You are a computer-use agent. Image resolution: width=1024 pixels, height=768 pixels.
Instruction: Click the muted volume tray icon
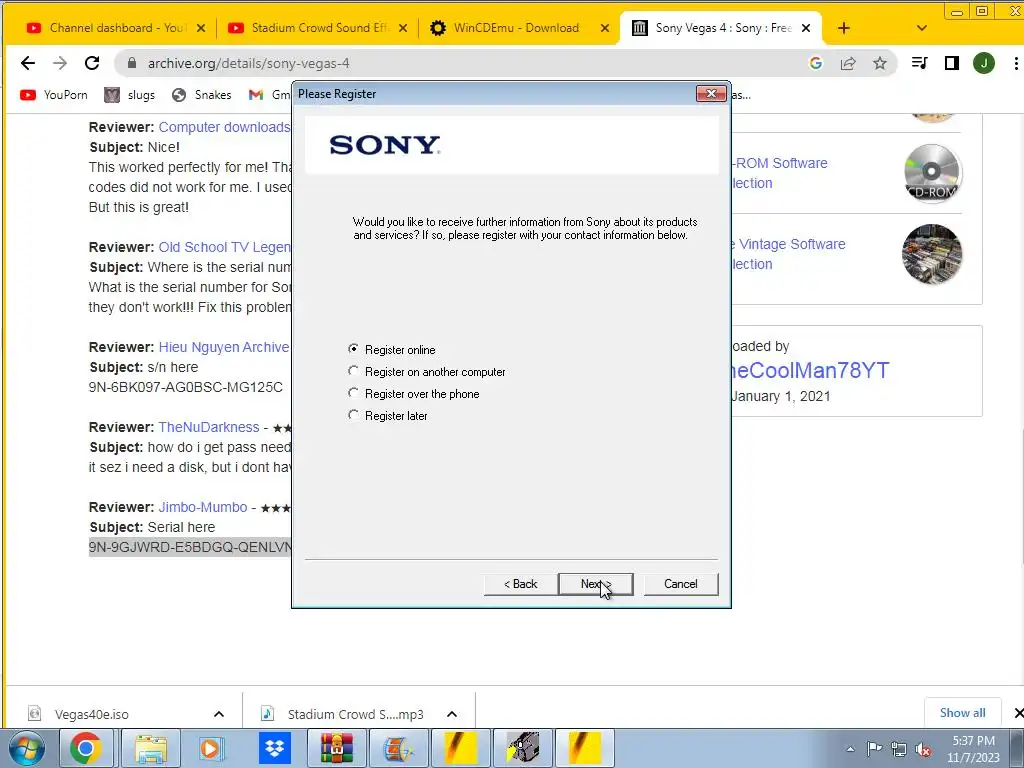[923, 749]
